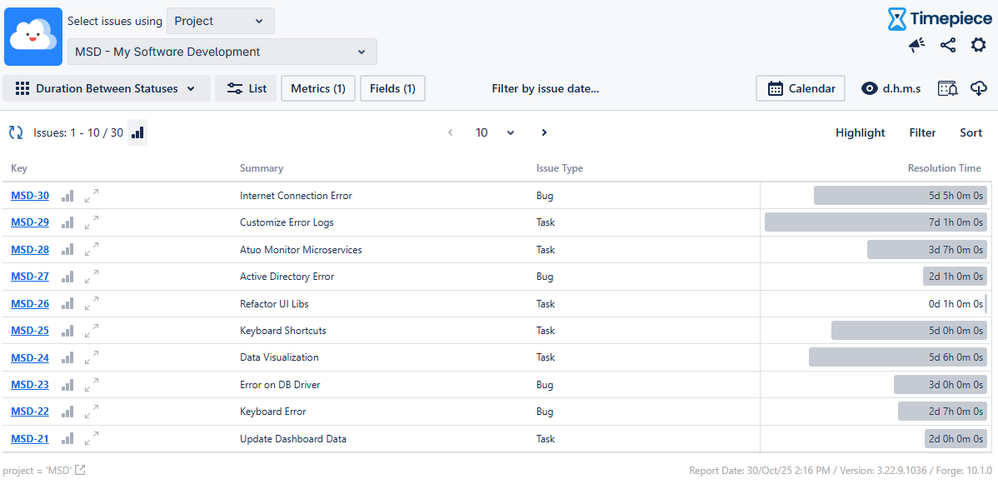
Task: Open bar chart icon for MSD-29
Action: point(67,223)
